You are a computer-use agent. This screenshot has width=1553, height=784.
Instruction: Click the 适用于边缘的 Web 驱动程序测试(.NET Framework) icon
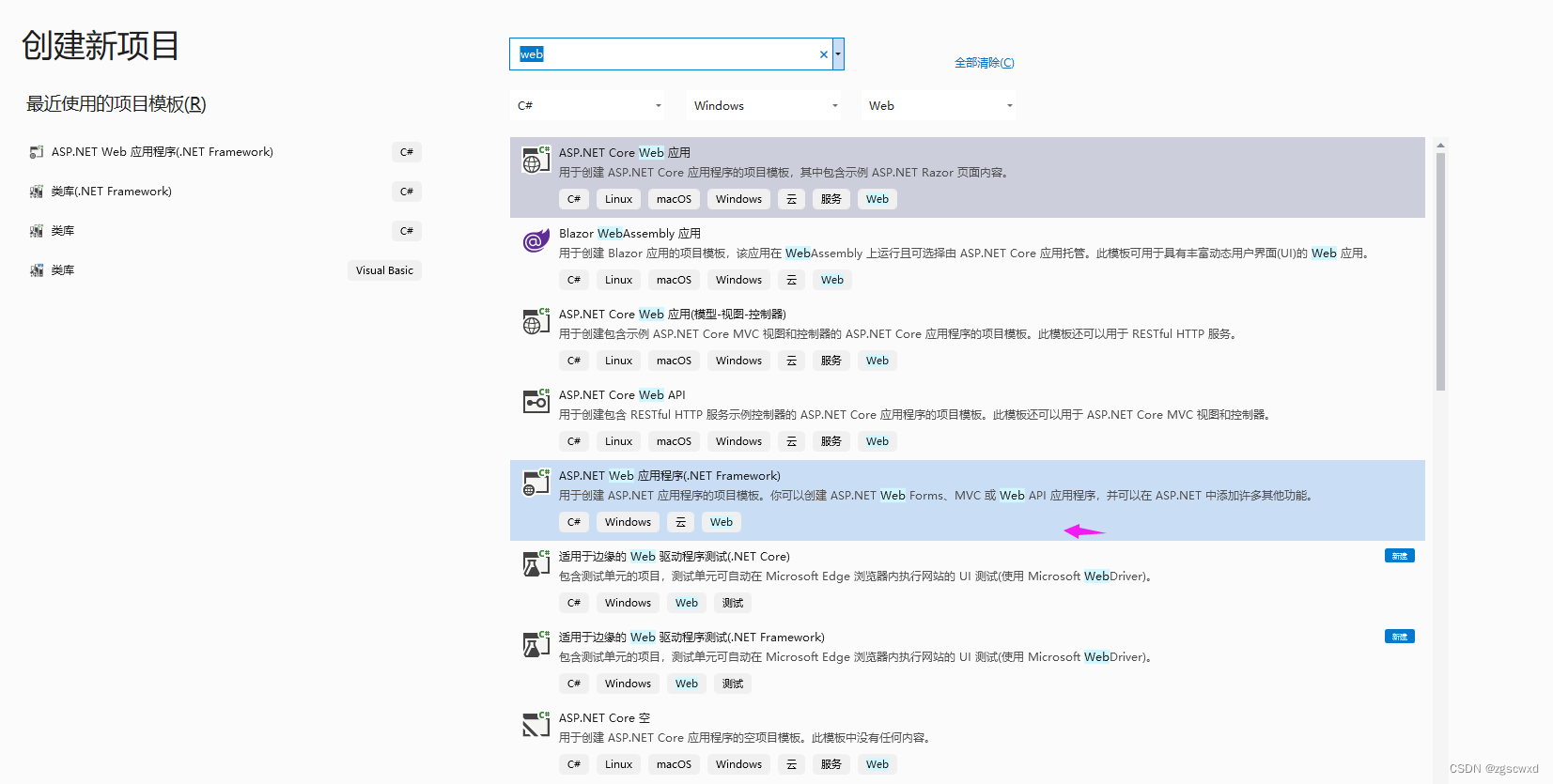coord(536,644)
